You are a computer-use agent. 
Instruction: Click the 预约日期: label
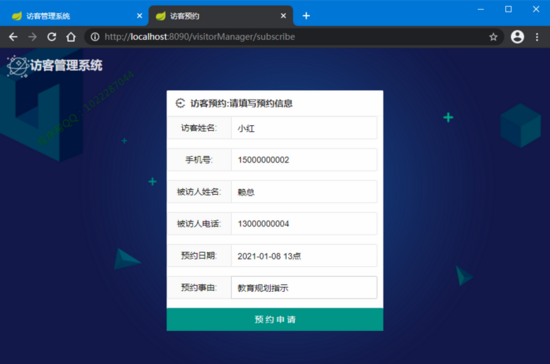(199, 256)
